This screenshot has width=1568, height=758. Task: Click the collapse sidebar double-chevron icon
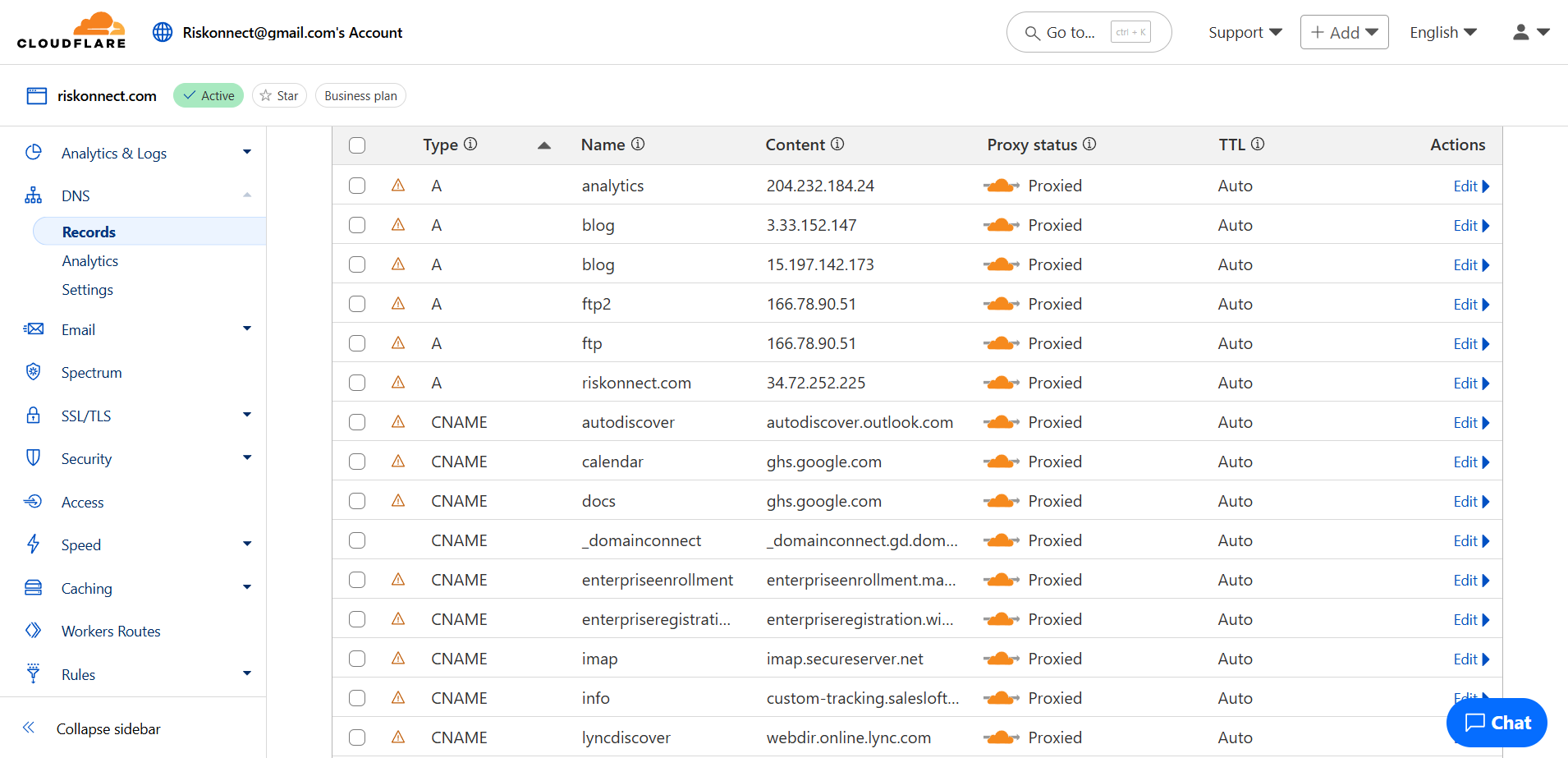(x=29, y=728)
